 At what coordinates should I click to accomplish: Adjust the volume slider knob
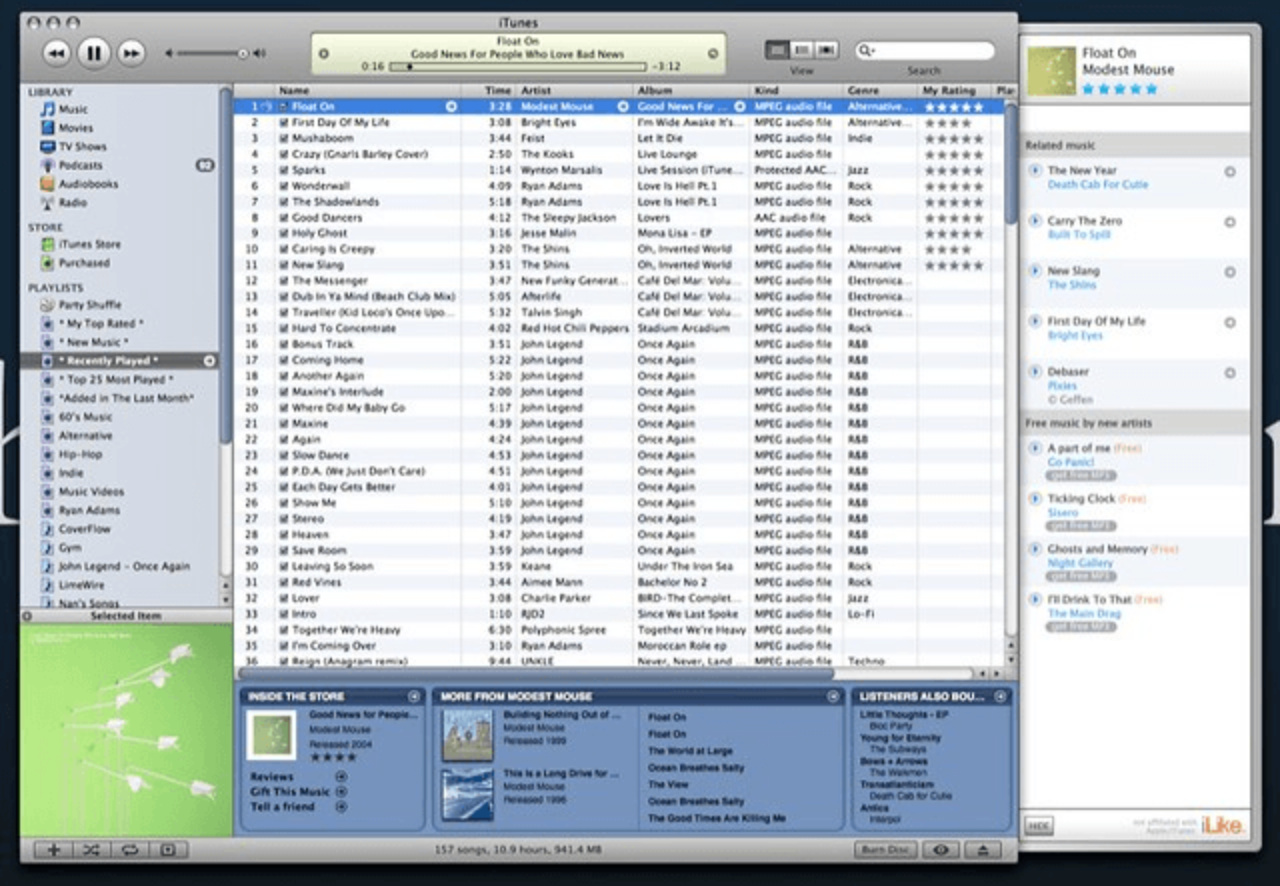(x=242, y=53)
